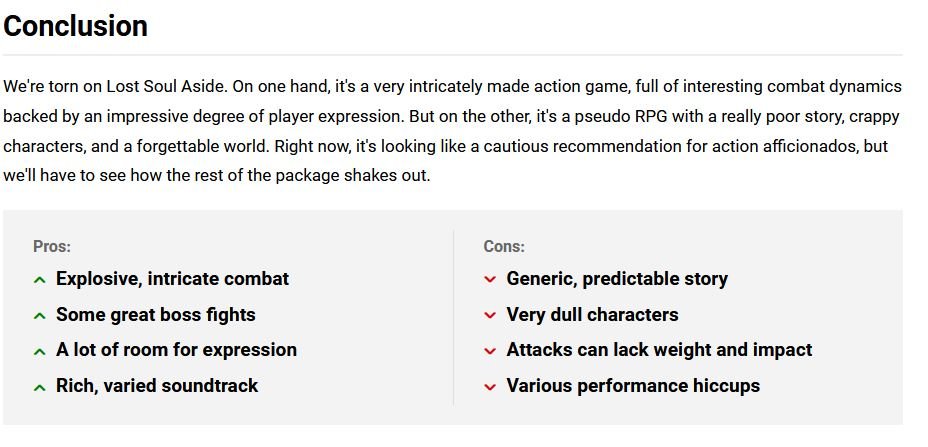Select the Rich, varied soundtrack text
Viewport: 928px width, 447px height.
tap(157, 385)
